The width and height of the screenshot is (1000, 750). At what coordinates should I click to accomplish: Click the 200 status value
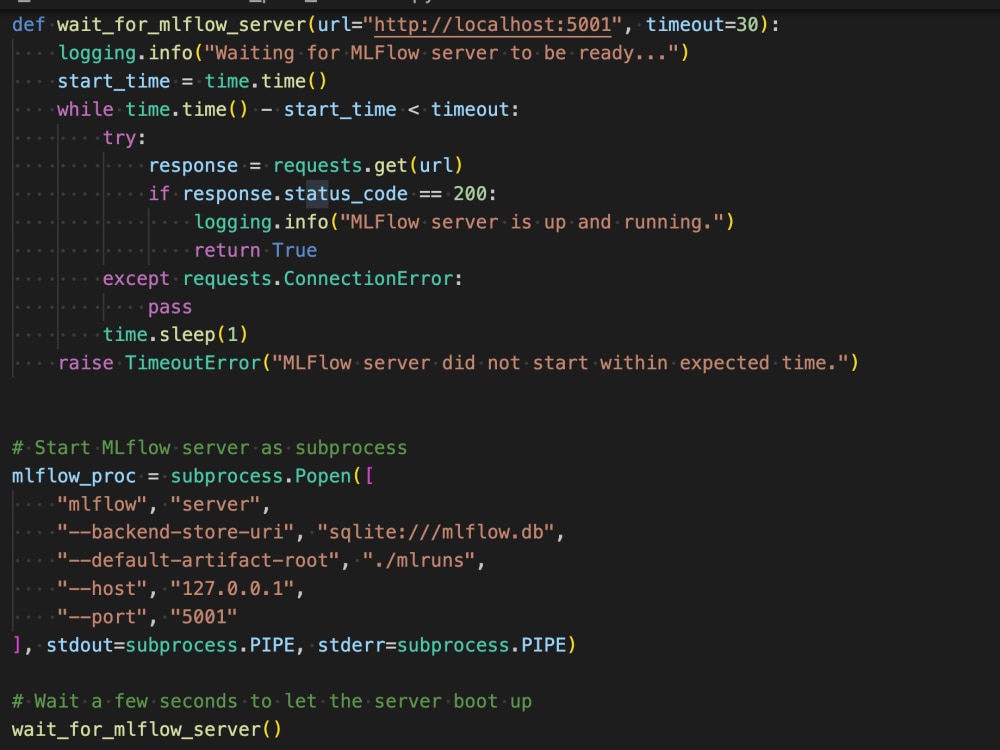click(x=470, y=193)
